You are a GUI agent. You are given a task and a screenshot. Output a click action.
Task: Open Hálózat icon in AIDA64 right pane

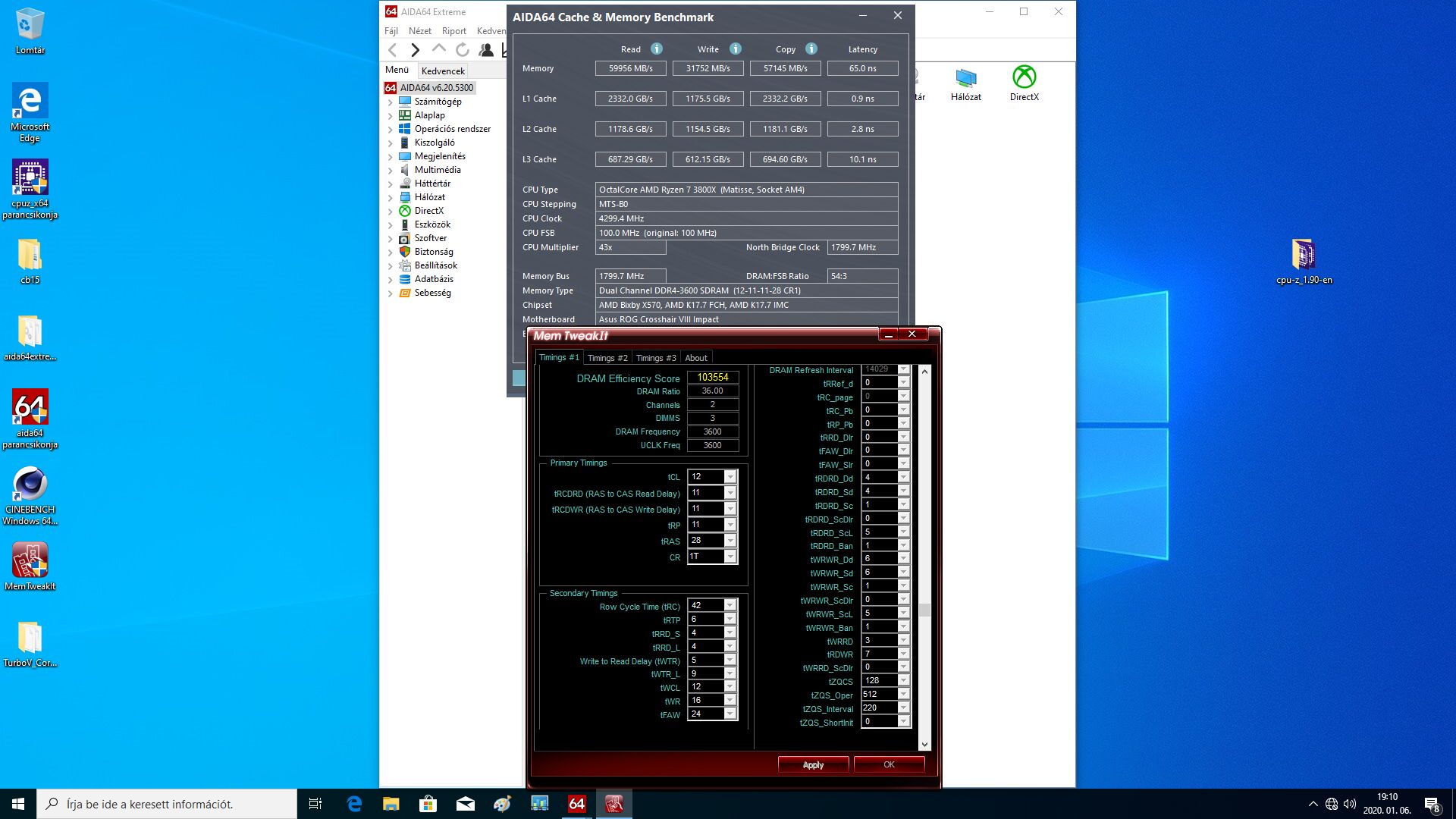(966, 83)
